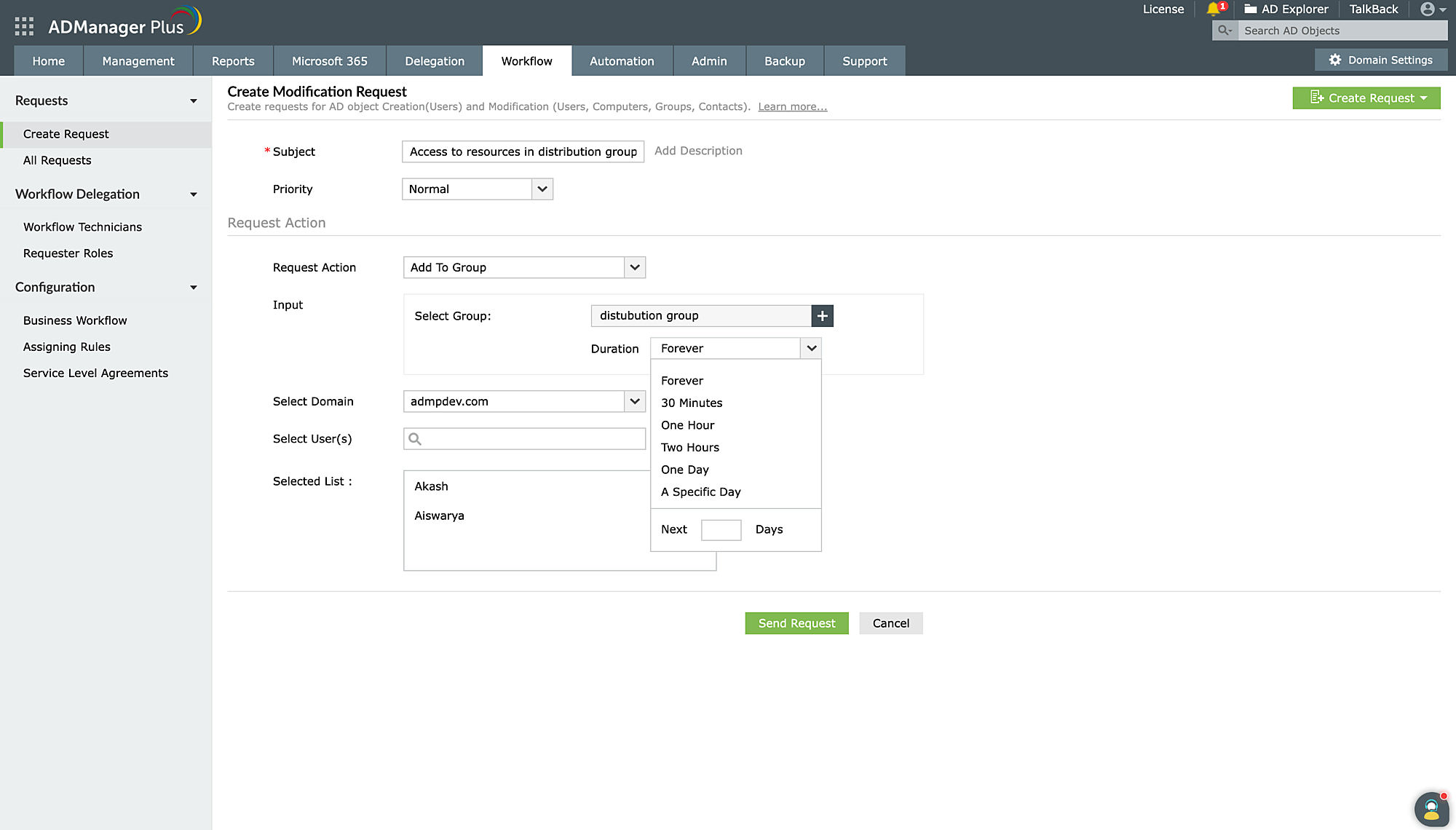Open Business Workflow in sidebar
This screenshot has width=1456, height=830.
(75, 320)
